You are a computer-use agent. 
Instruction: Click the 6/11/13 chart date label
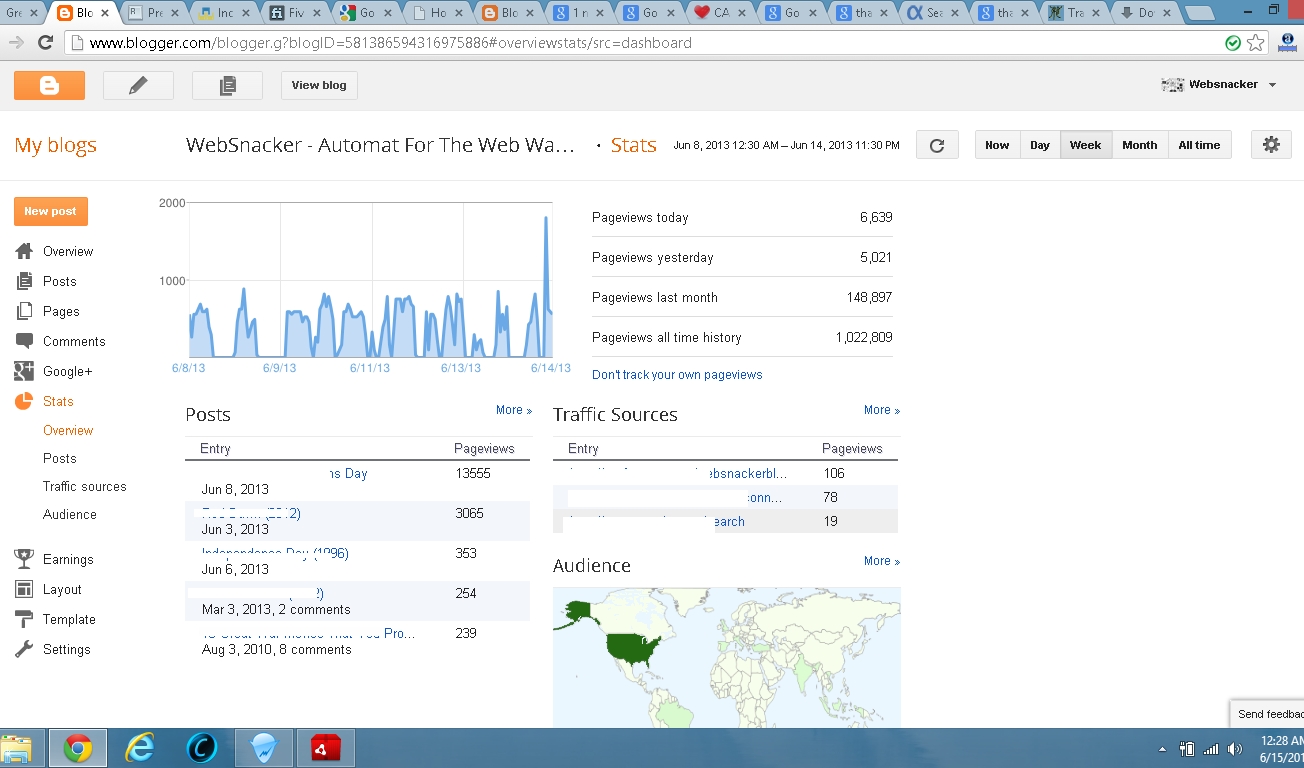tap(370, 368)
